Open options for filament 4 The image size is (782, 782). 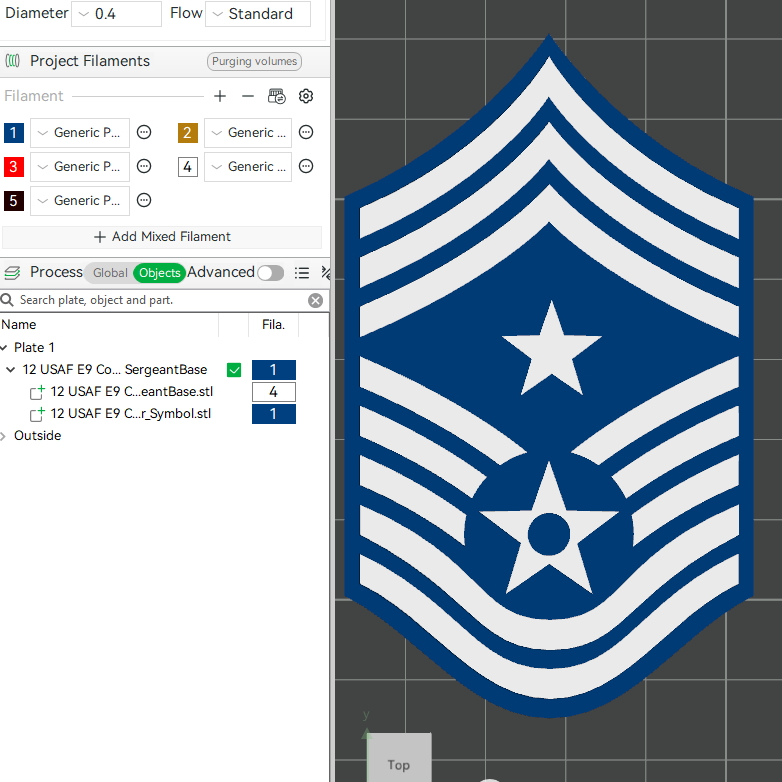pos(306,166)
